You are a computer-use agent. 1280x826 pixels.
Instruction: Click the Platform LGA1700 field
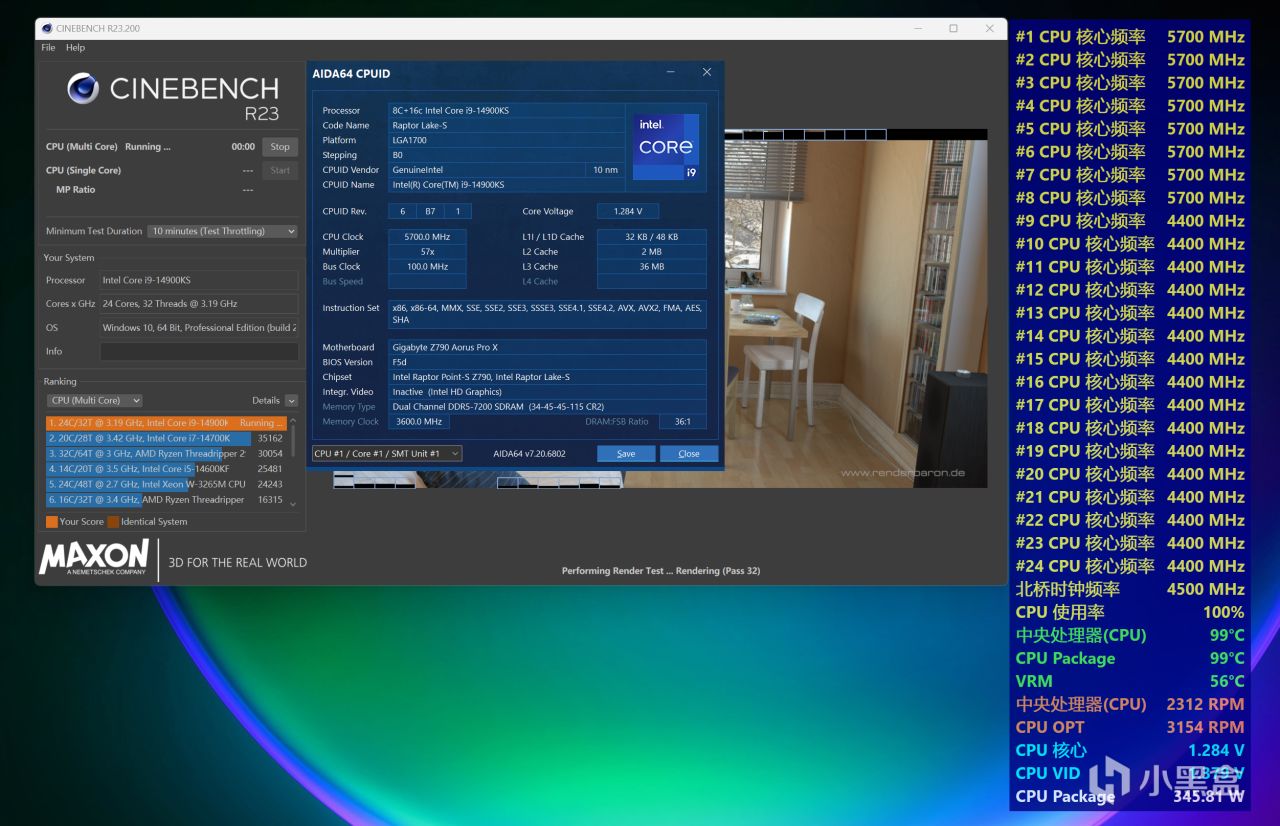(506, 140)
